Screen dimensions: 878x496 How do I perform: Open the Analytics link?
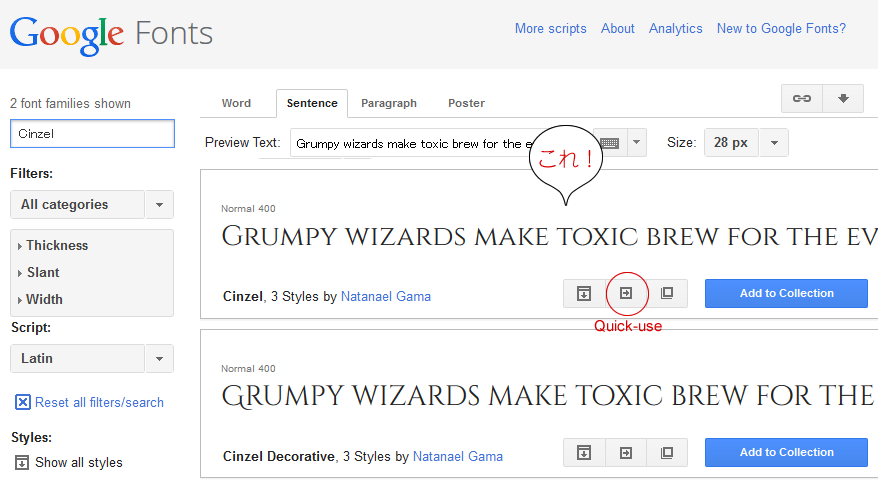point(675,29)
